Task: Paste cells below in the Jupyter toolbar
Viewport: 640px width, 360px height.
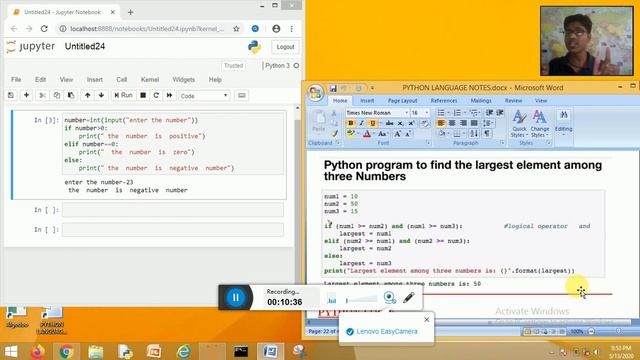Action: point(71,96)
